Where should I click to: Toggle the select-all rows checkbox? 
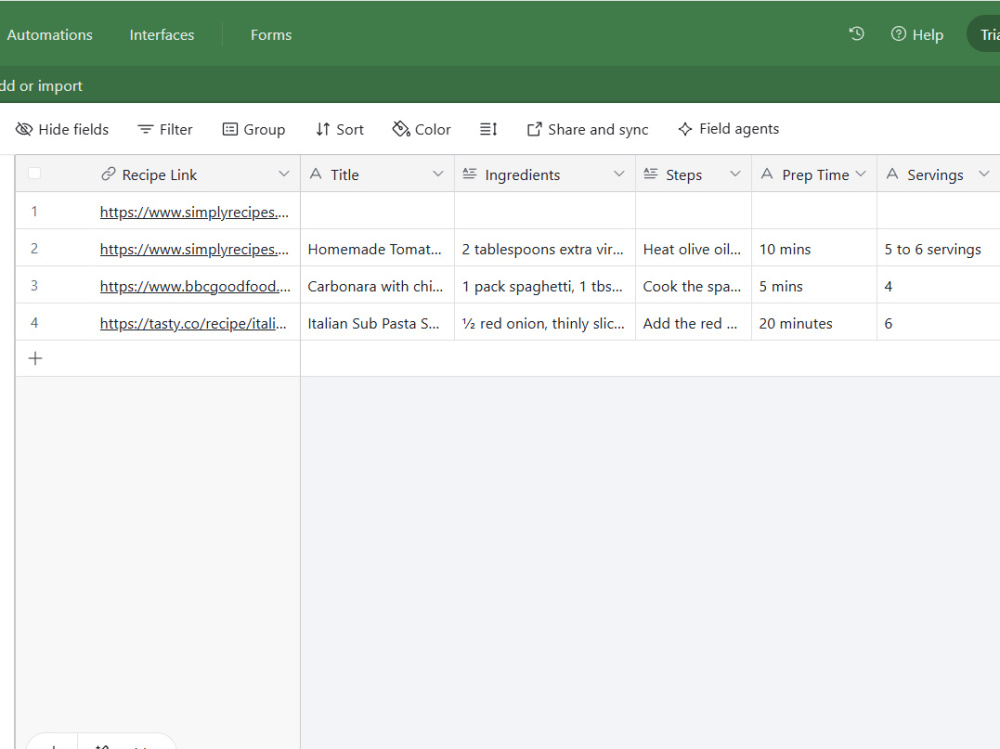34,173
